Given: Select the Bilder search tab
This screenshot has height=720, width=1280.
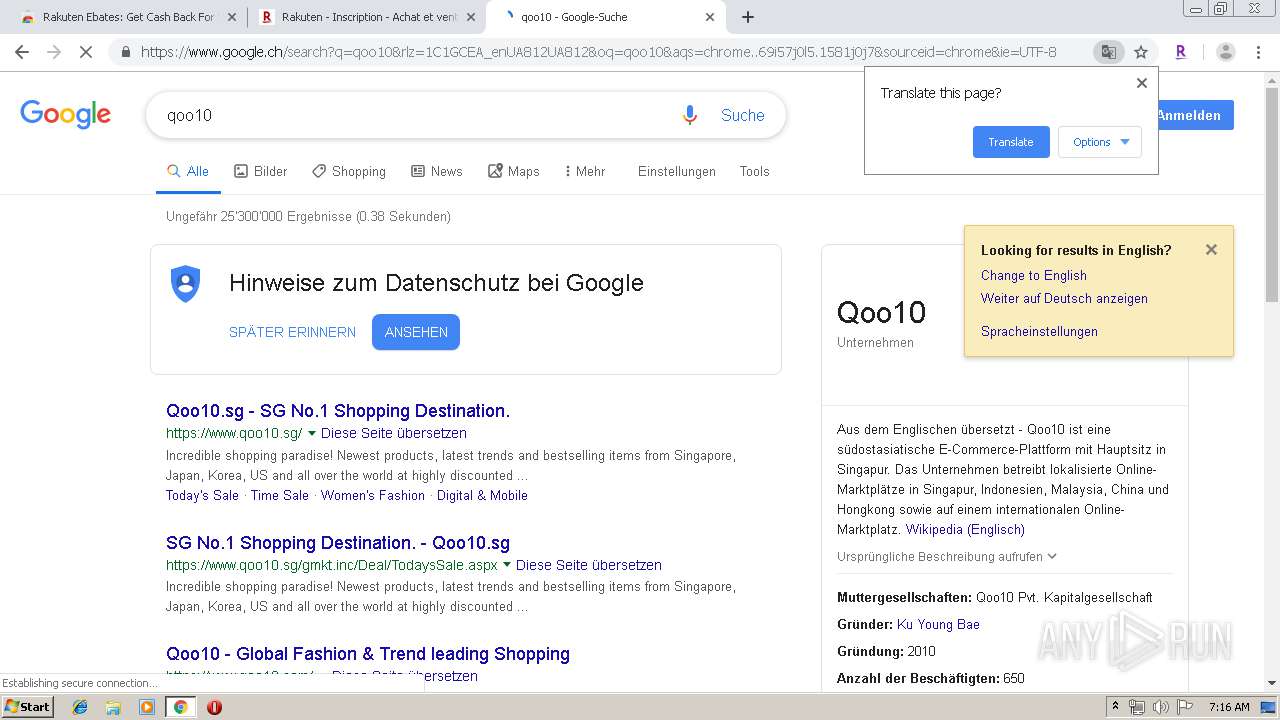Looking at the screenshot, I should click(x=260, y=172).
